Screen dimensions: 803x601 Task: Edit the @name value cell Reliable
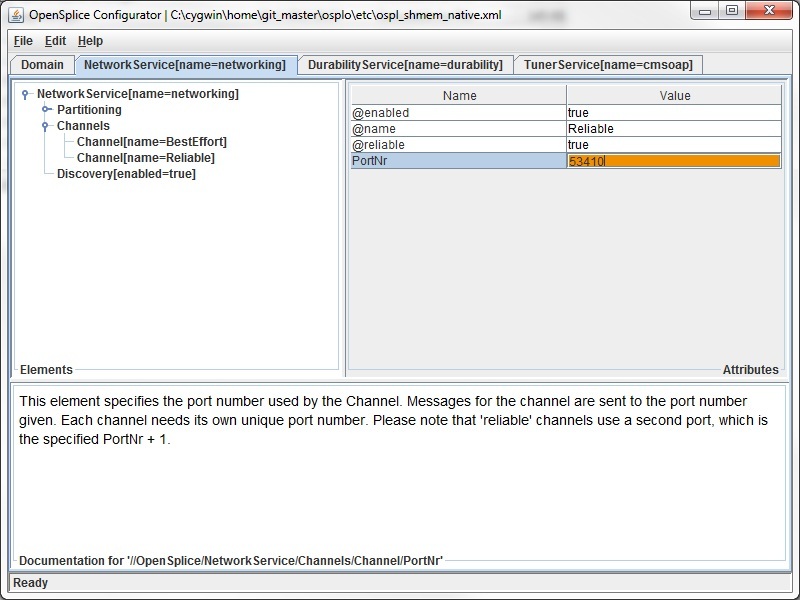(674, 128)
